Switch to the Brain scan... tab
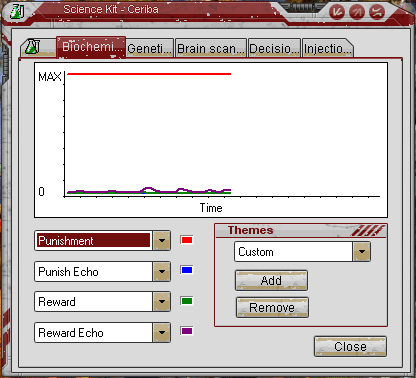The width and height of the screenshot is (416, 378). tap(211, 48)
